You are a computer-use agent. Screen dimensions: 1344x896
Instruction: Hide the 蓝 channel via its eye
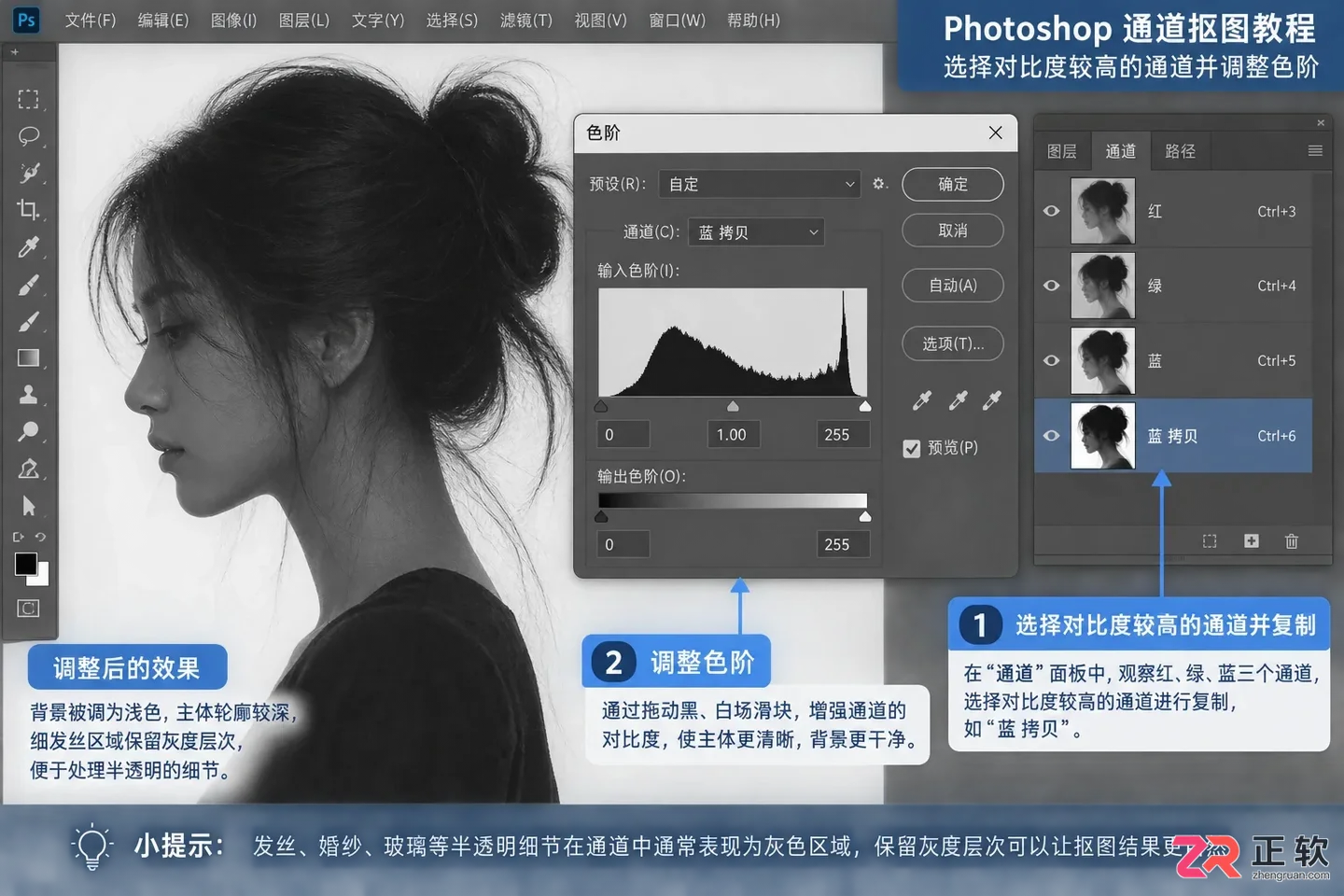pos(1052,360)
